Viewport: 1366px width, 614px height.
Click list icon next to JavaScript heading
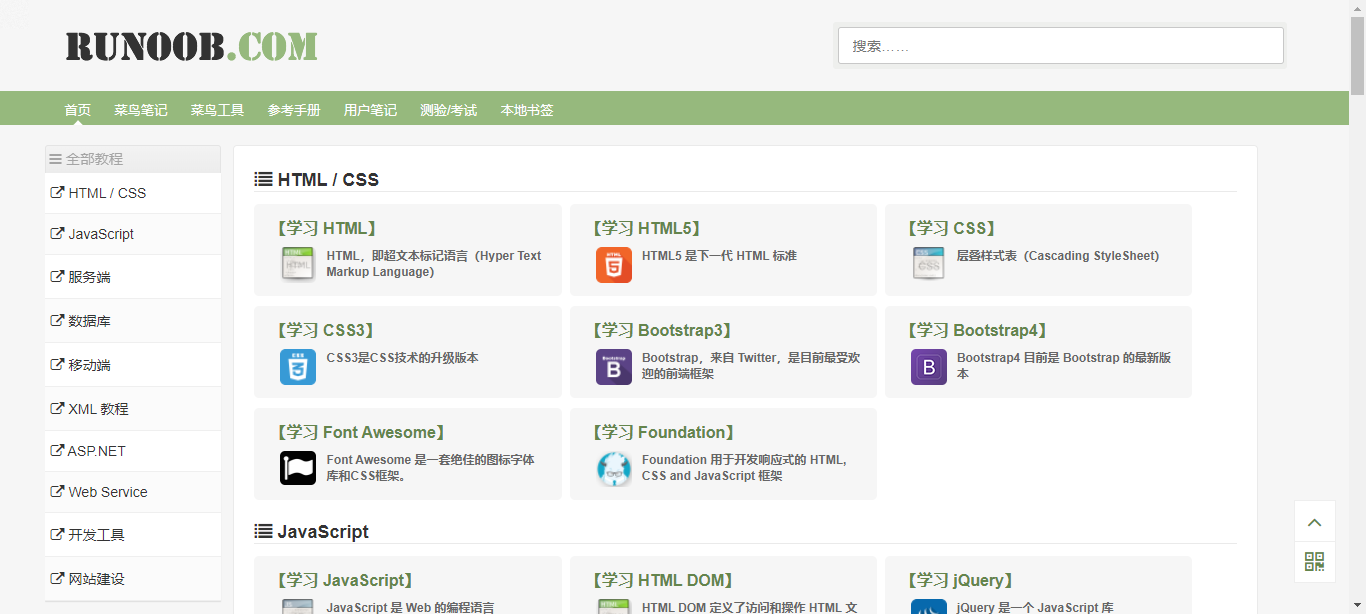[263, 531]
